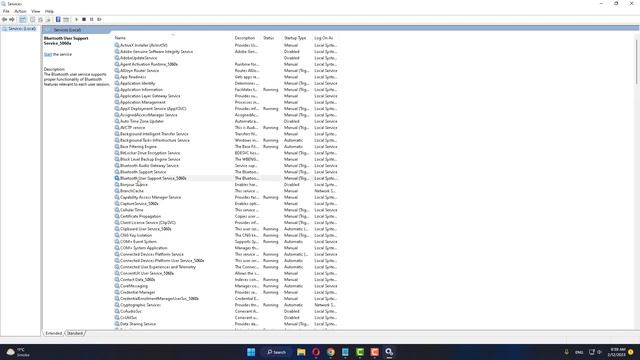The width and height of the screenshot is (640, 360).
Task: Open File Explorer from the taskbar
Action: (x=301, y=352)
